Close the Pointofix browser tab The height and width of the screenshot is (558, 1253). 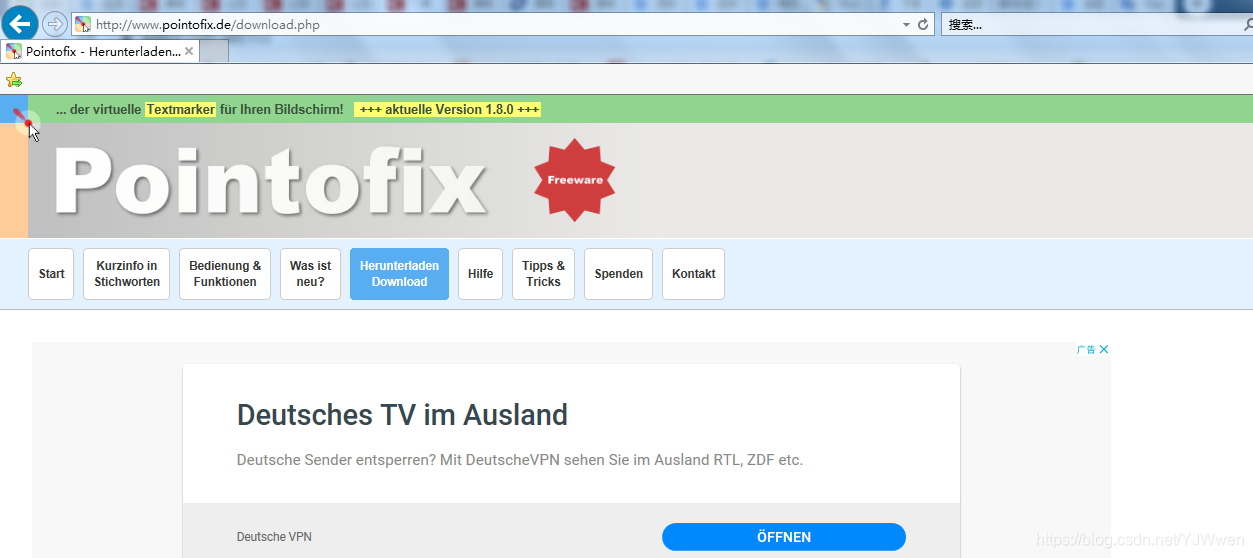(189, 51)
